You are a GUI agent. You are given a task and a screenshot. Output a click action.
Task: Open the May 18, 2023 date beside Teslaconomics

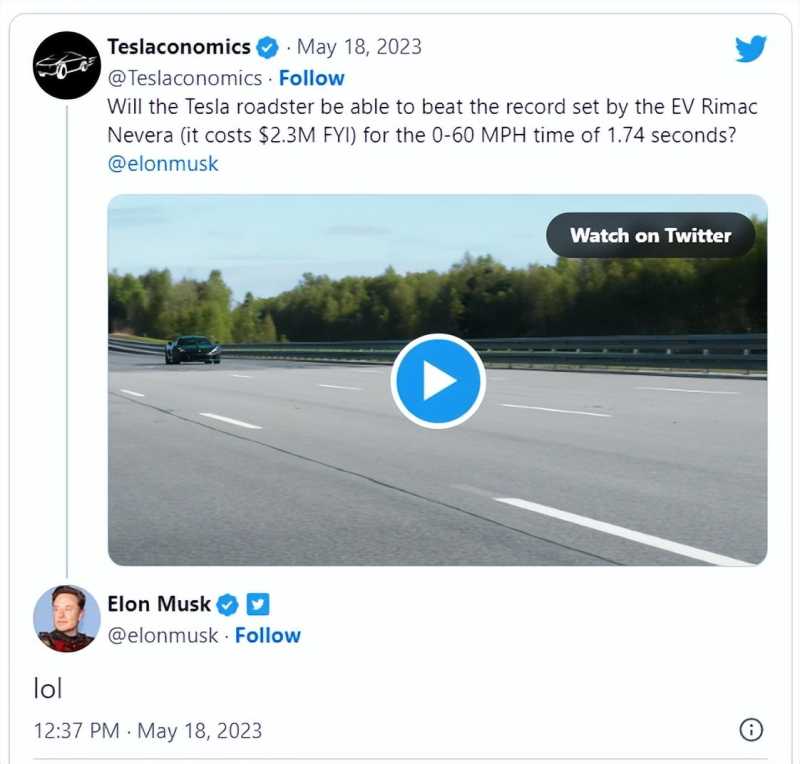tap(359, 47)
